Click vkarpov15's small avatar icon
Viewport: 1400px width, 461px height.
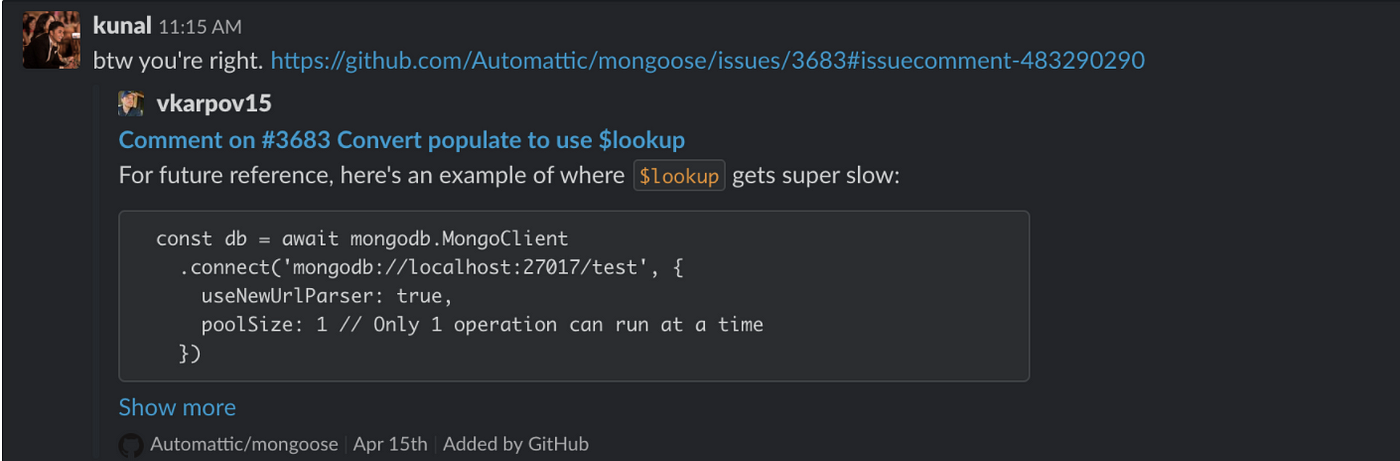tap(131, 103)
